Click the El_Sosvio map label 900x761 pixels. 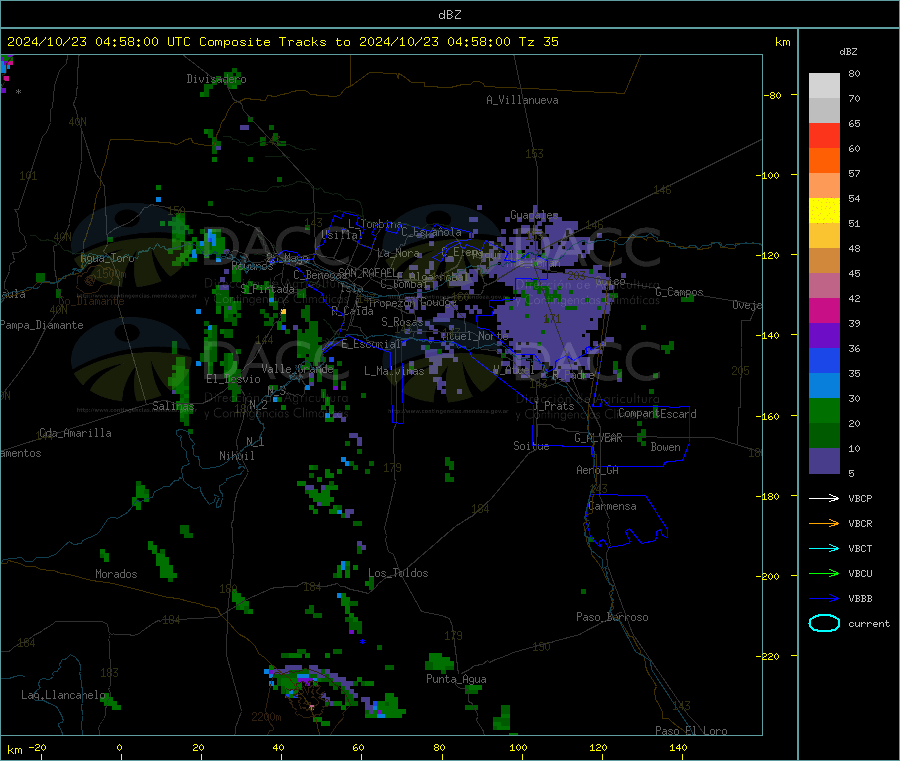pyautogui.click(x=233, y=379)
